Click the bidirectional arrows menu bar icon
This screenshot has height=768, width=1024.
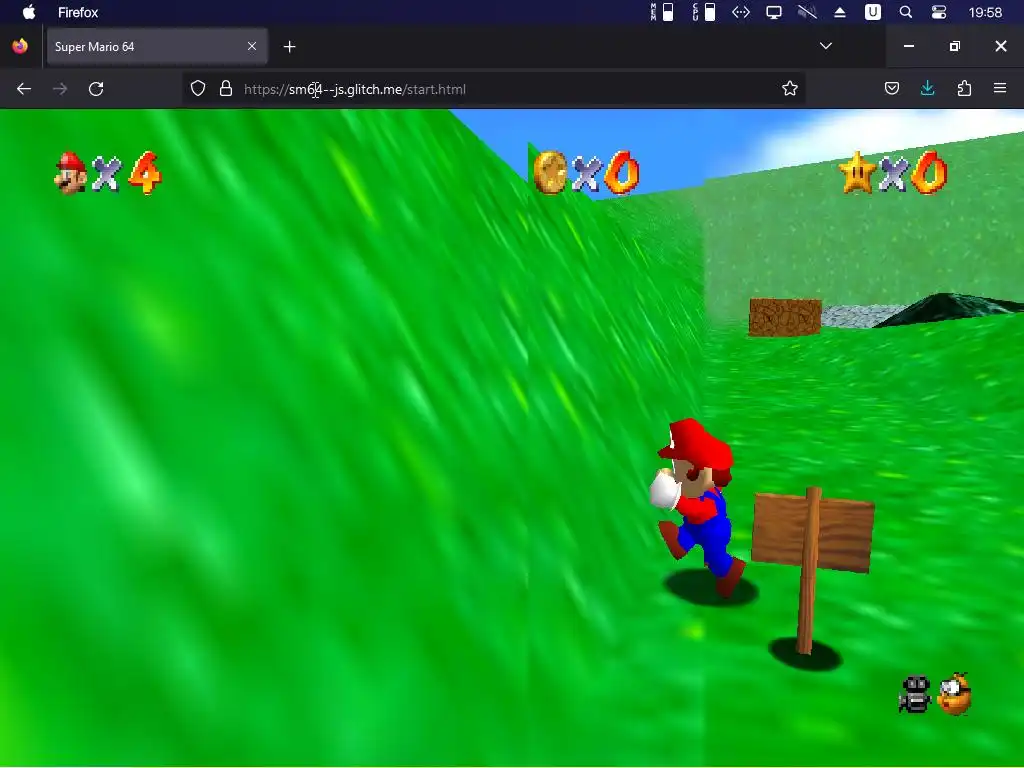[x=741, y=12]
